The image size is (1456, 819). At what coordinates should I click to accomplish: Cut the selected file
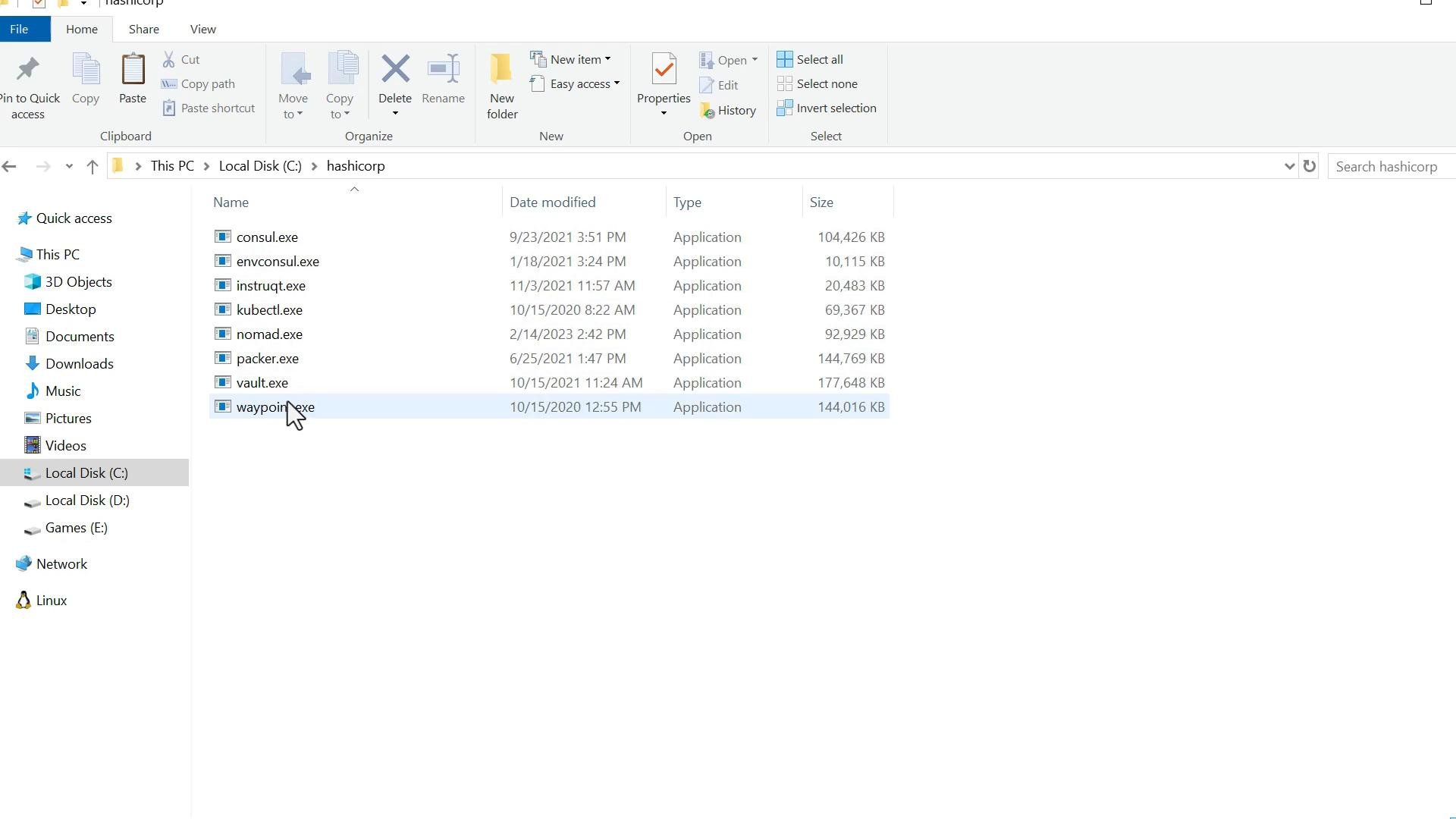pos(181,59)
